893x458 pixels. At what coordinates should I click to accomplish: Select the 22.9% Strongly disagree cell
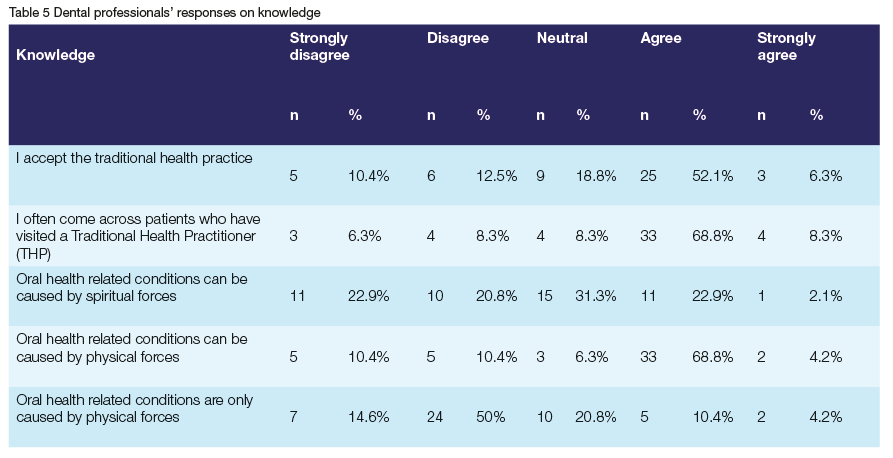click(368, 297)
